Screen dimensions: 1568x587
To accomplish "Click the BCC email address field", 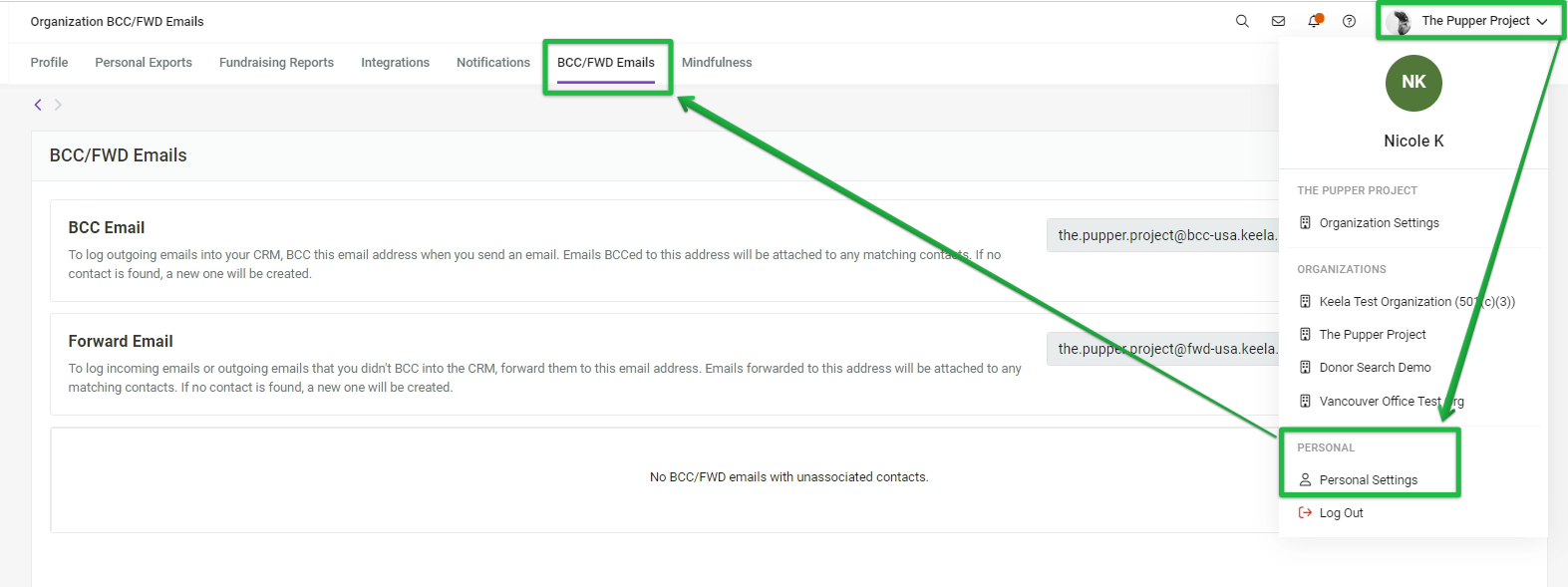I will point(1162,235).
